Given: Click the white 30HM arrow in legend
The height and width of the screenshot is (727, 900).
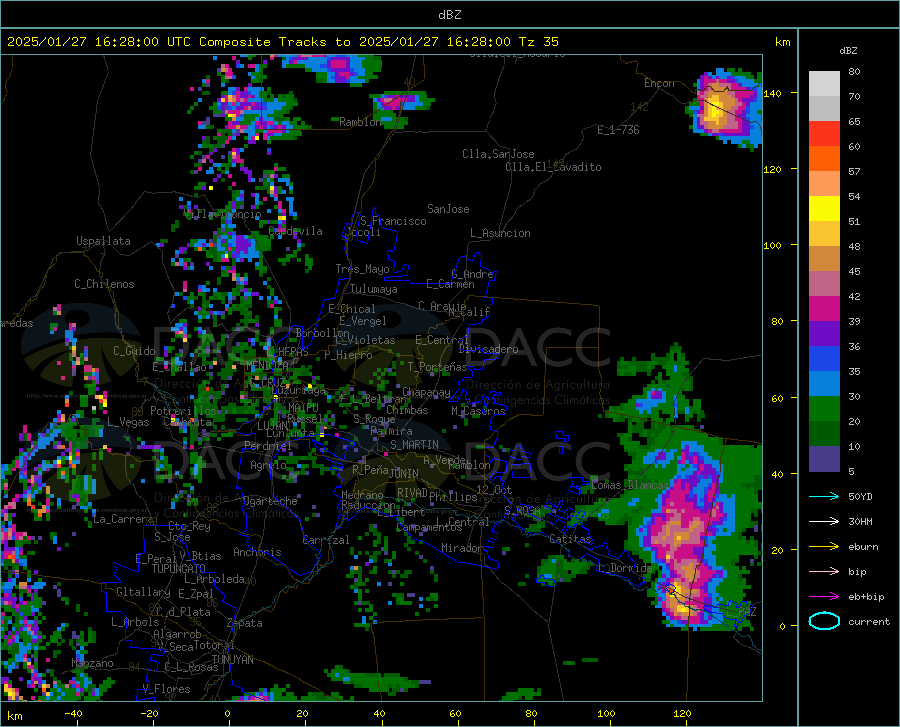Looking at the screenshot, I should [x=824, y=522].
